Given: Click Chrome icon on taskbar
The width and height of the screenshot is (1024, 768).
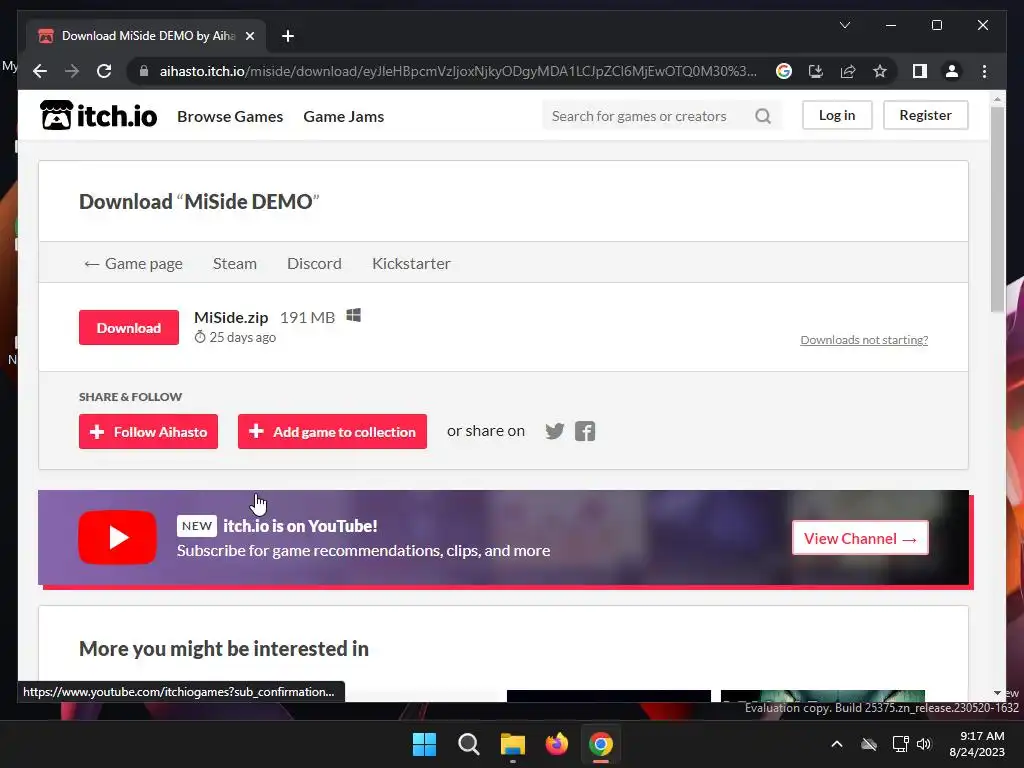Looking at the screenshot, I should [x=601, y=744].
